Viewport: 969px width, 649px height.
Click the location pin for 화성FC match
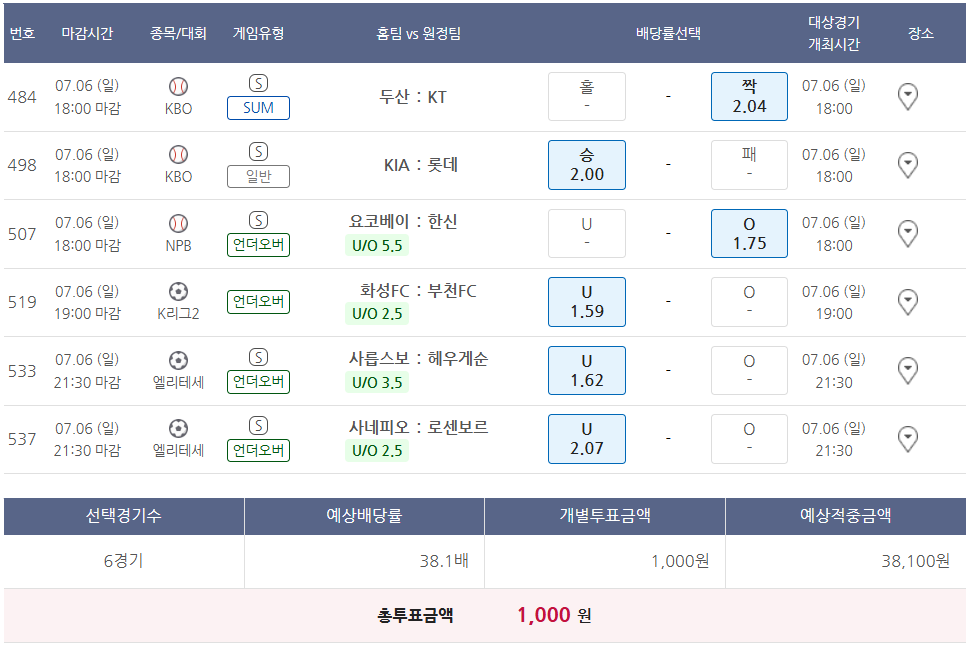(x=907, y=302)
